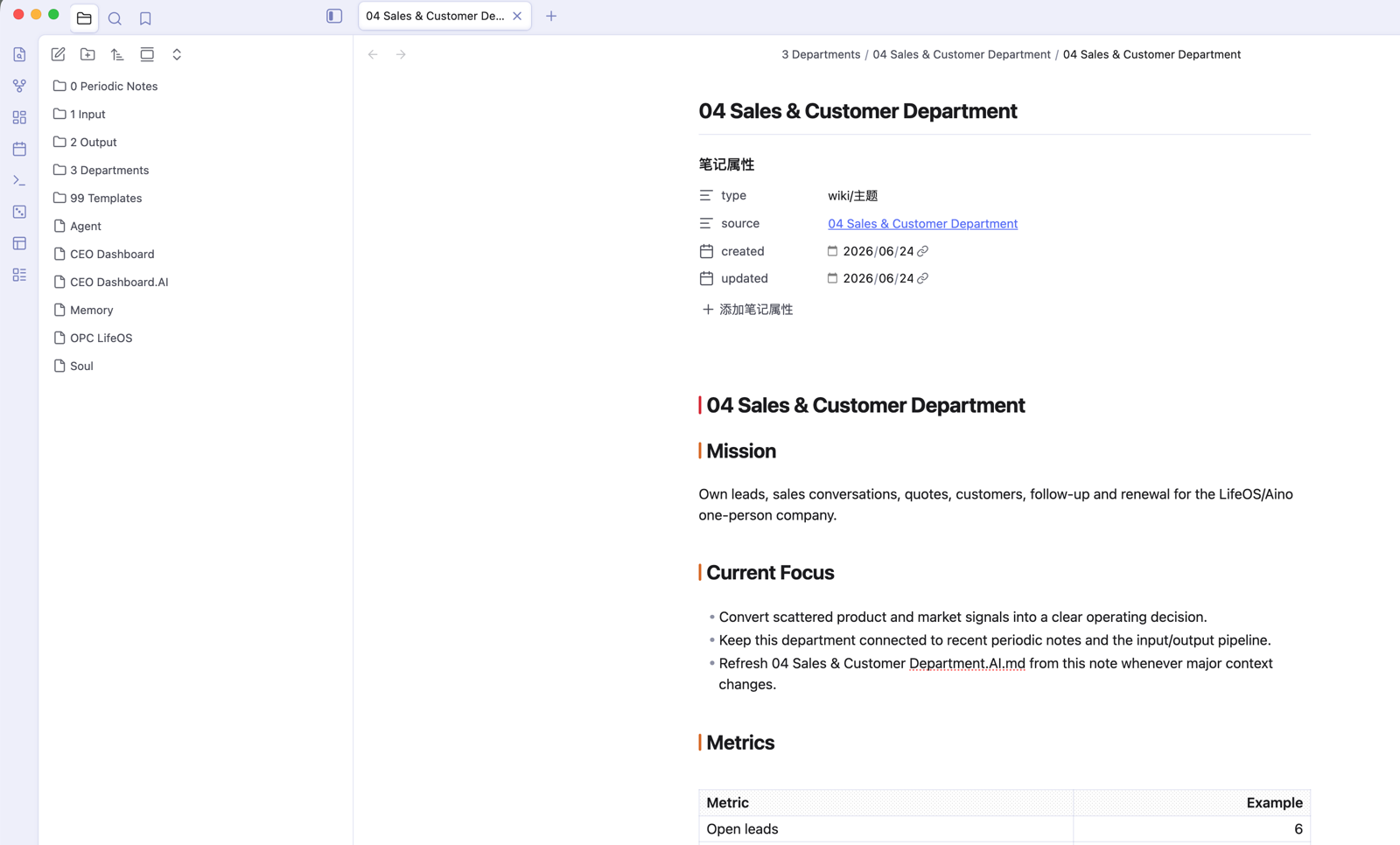The image size is (1400, 845).
Task: Click the Current Focus heading
Action: [x=770, y=573]
